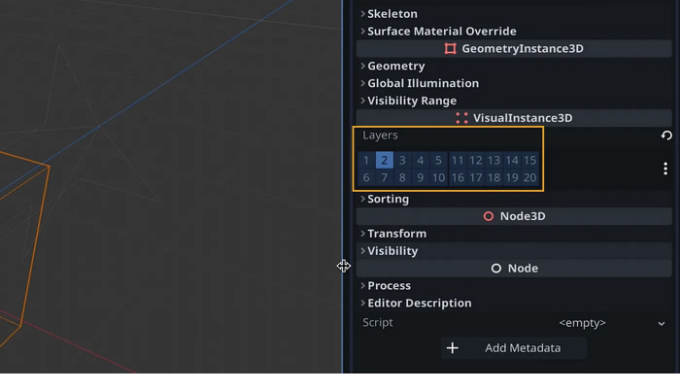Toggle render layer 11

point(458,160)
